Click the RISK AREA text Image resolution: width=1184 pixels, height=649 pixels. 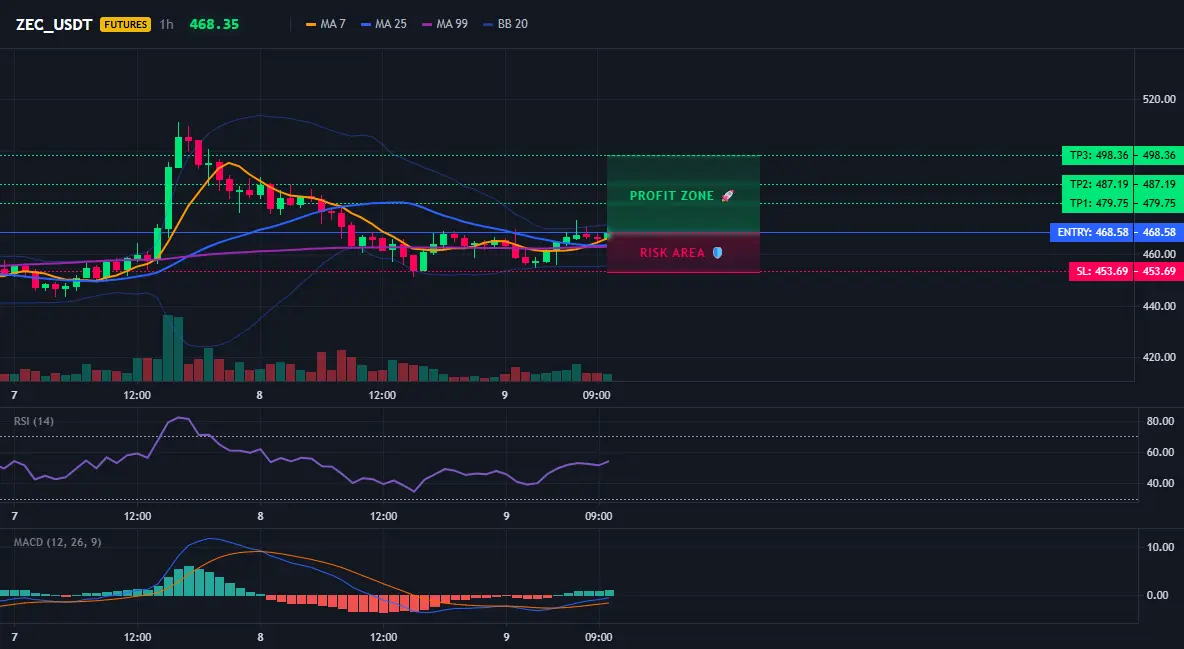[x=672, y=253]
